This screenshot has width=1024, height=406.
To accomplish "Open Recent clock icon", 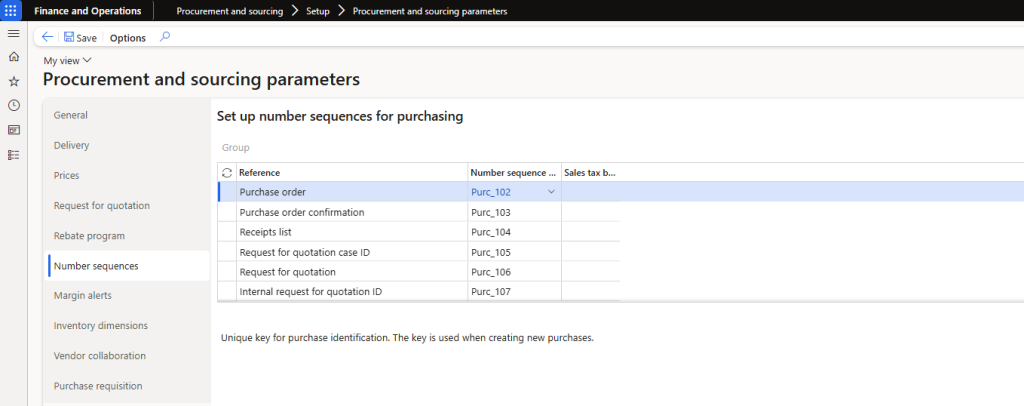I will (13, 105).
